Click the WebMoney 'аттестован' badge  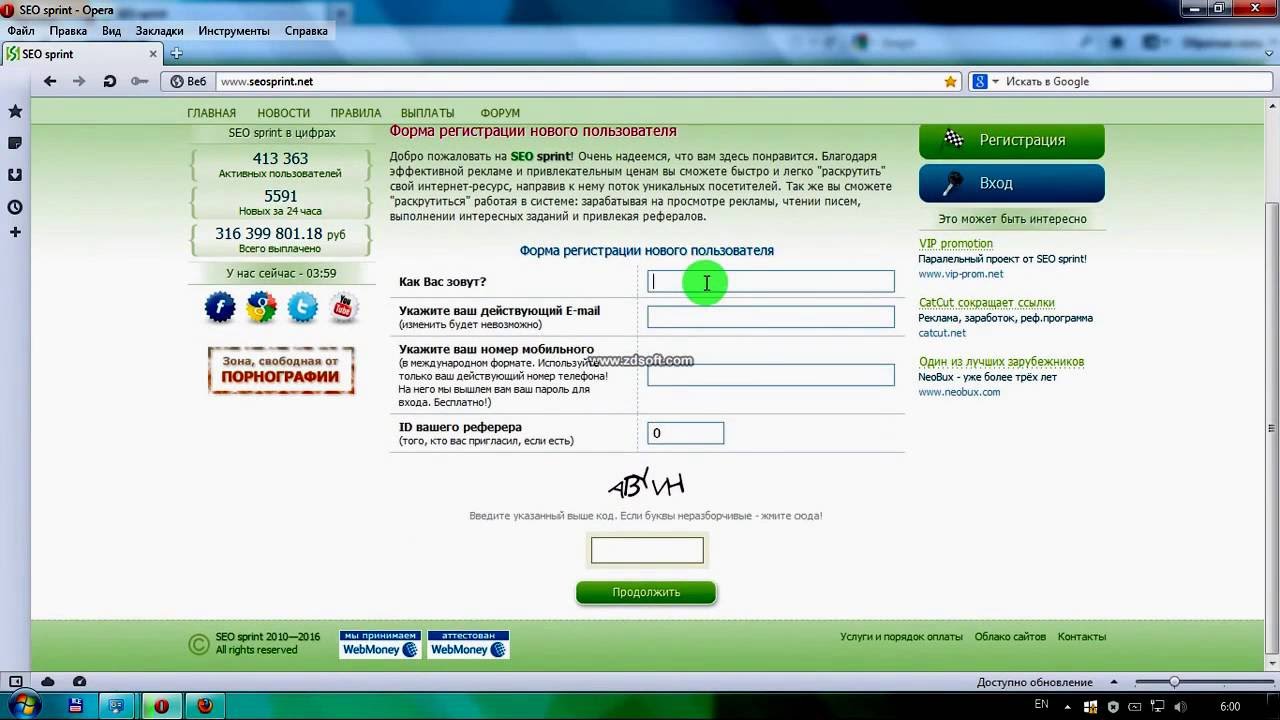pyautogui.click(x=468, y=644)
